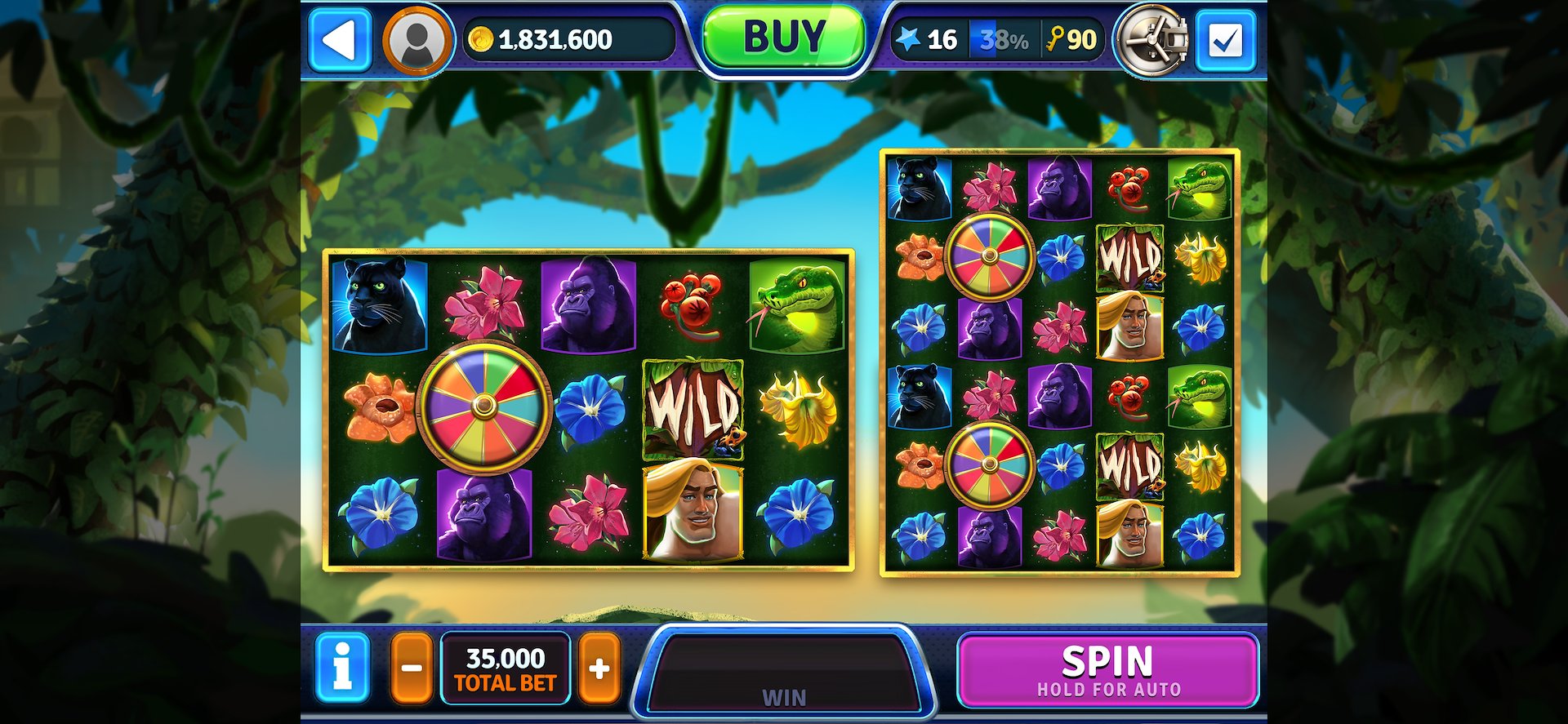Click the 38% level progress bar
This screenshot has height=724, width=1568.
coord(1004,39)
